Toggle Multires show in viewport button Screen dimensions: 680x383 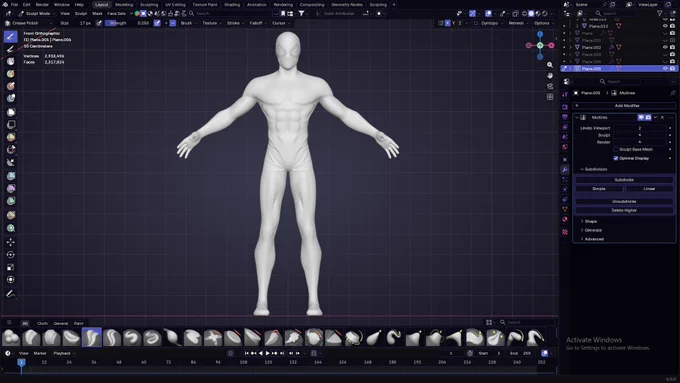point(641,118)
